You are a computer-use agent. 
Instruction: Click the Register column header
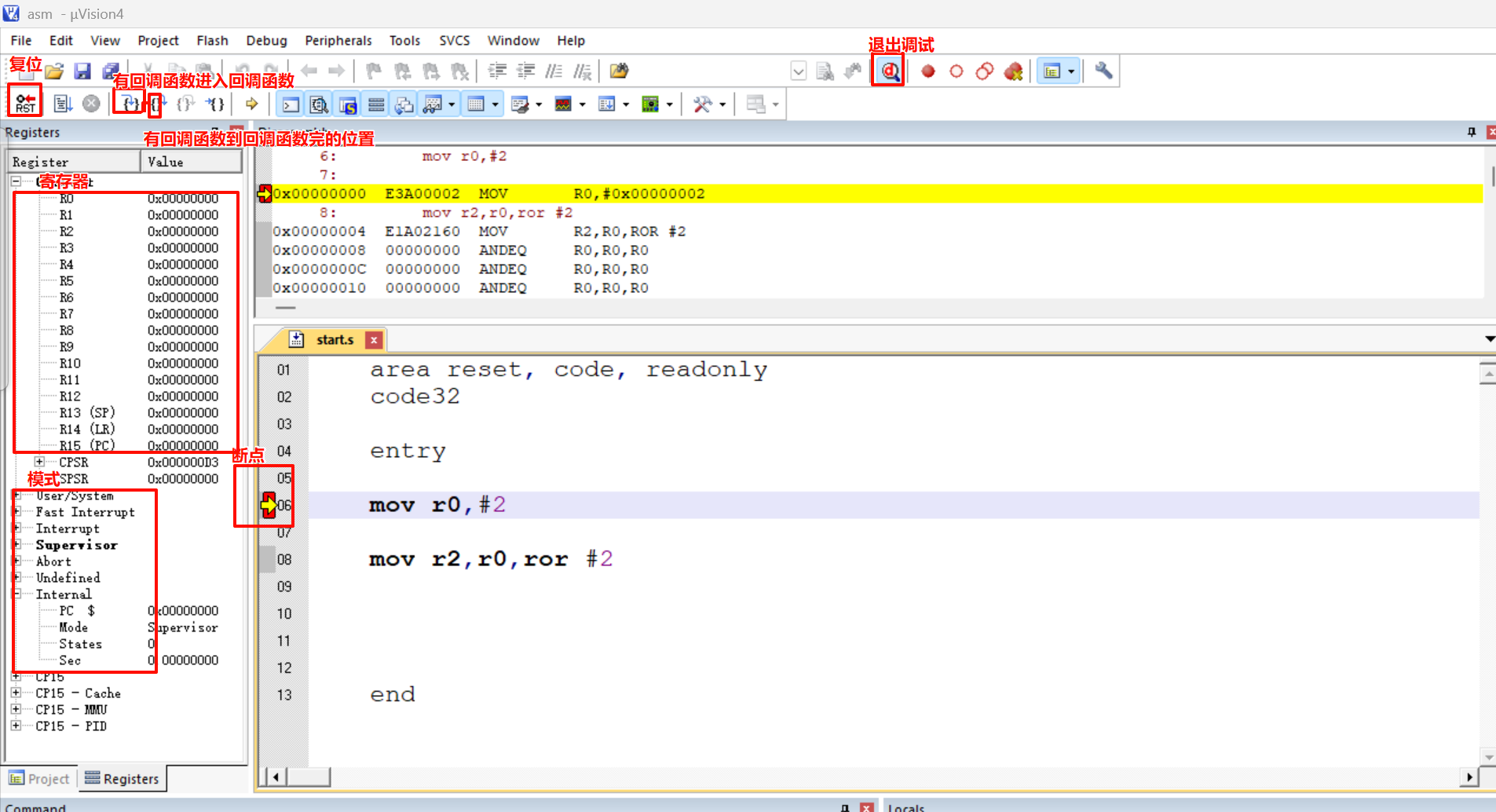click(74, 162)
